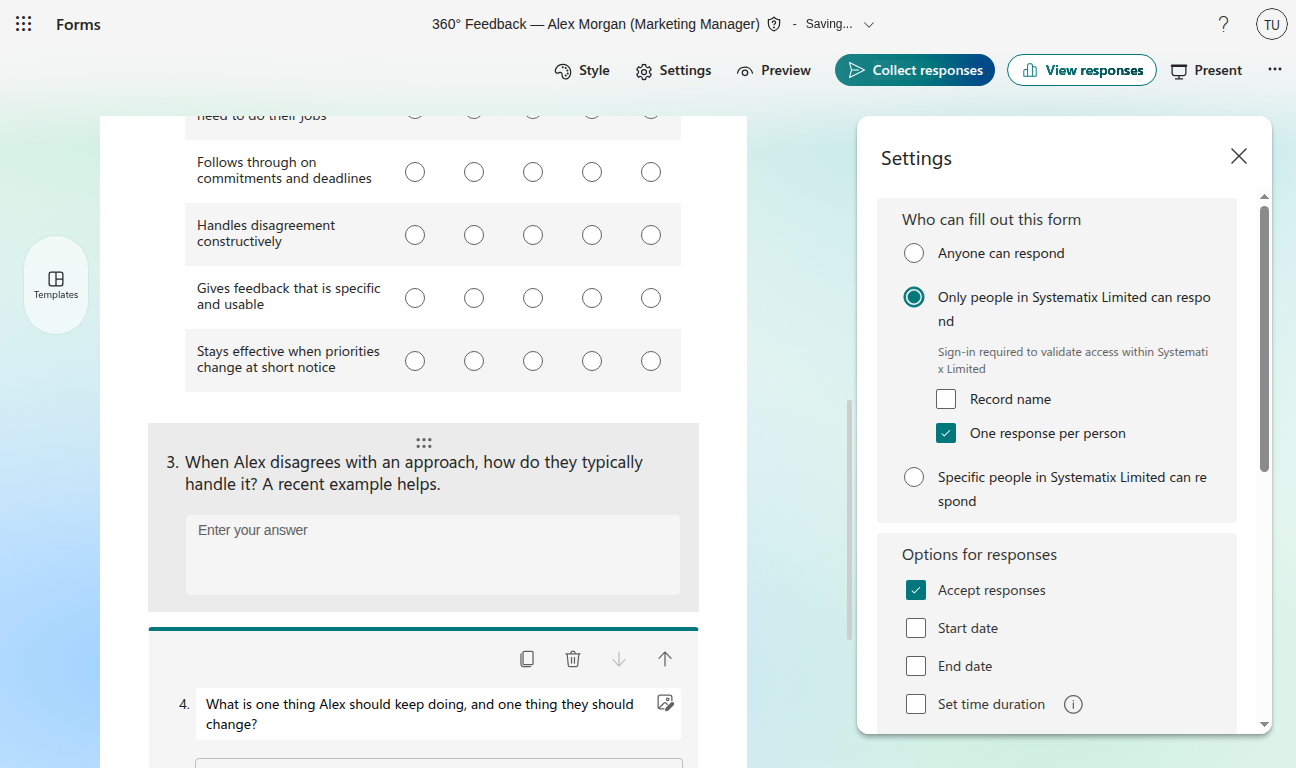Click the question 3 answer text box
1296x768 pixels.
[433, 555]
